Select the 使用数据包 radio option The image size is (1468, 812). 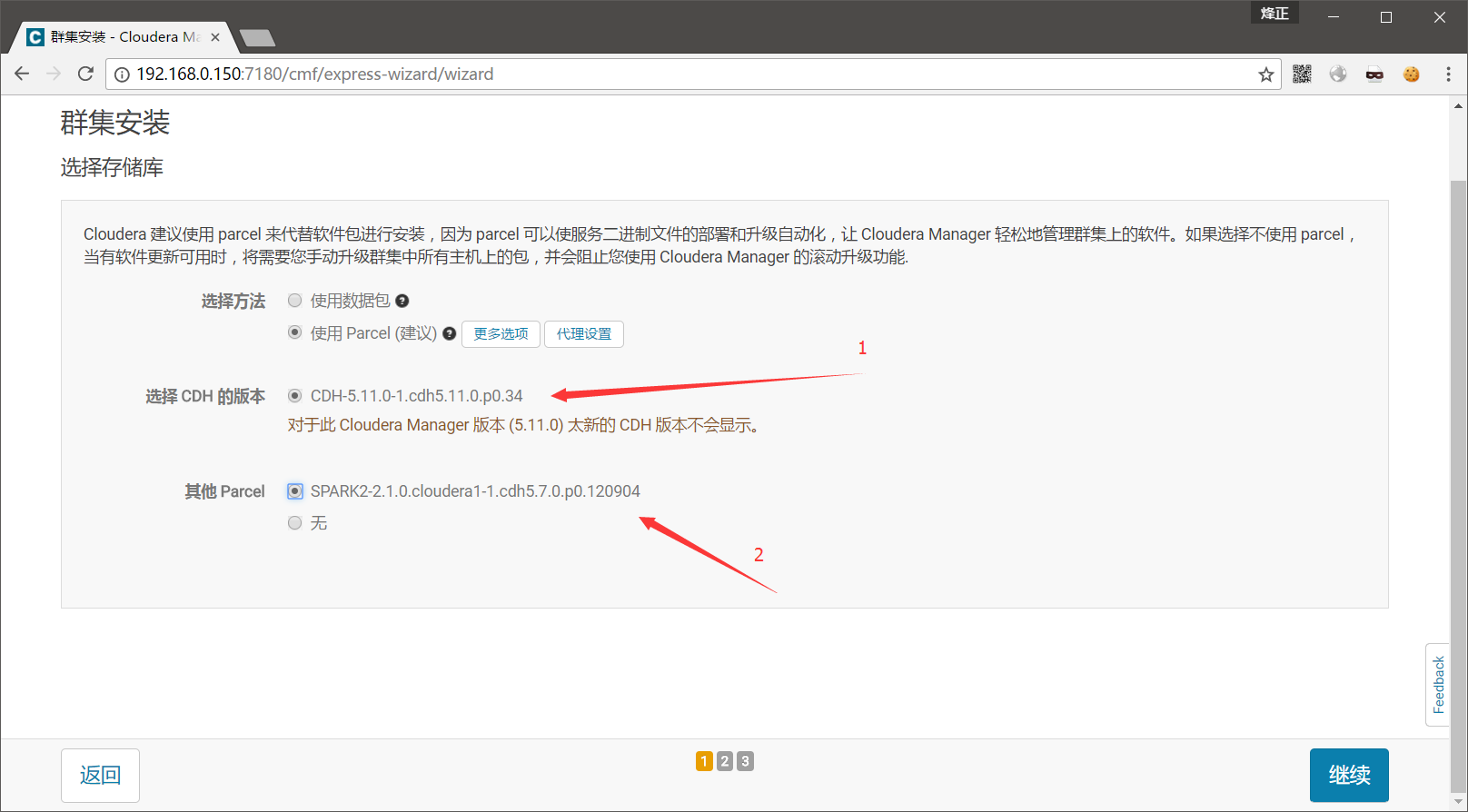click(x=294, y=301)
